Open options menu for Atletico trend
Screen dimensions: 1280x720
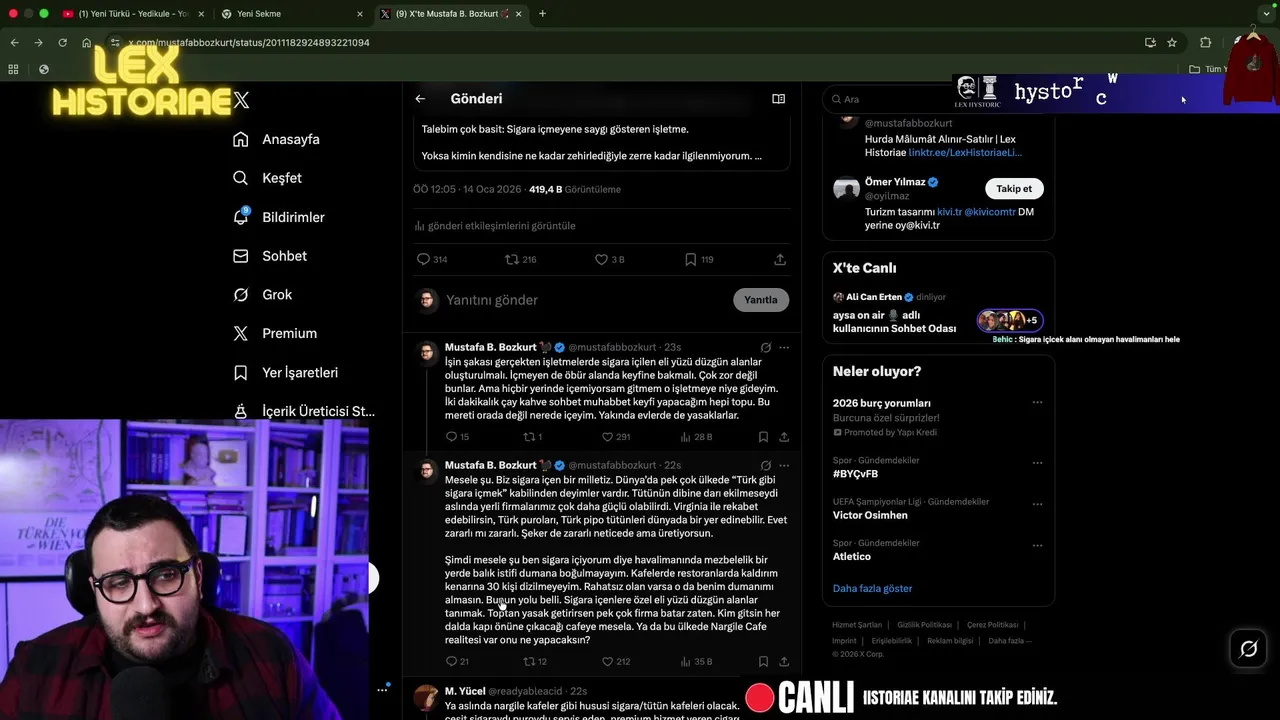click(1037, 546)
